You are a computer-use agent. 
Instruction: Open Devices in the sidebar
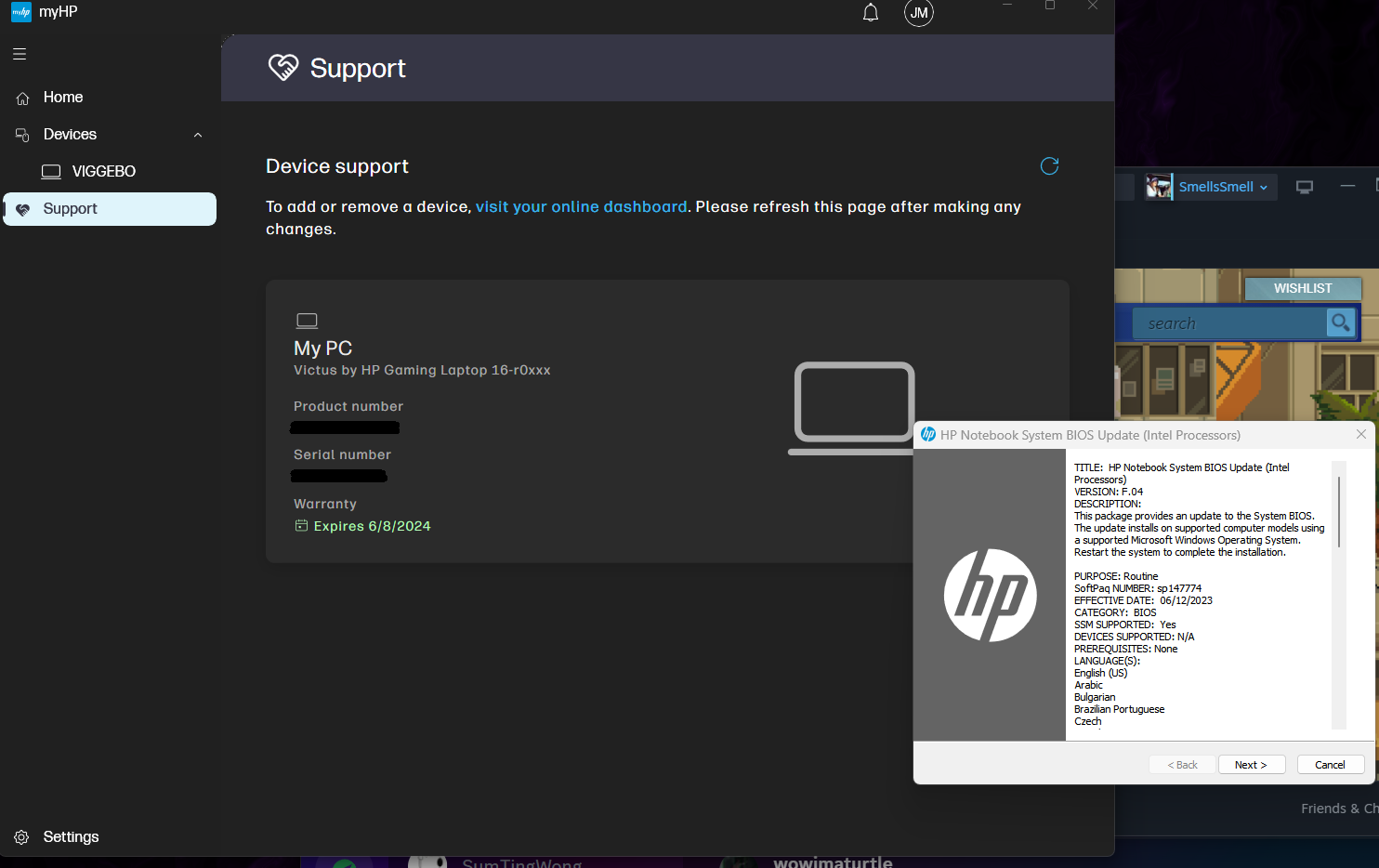70,135
